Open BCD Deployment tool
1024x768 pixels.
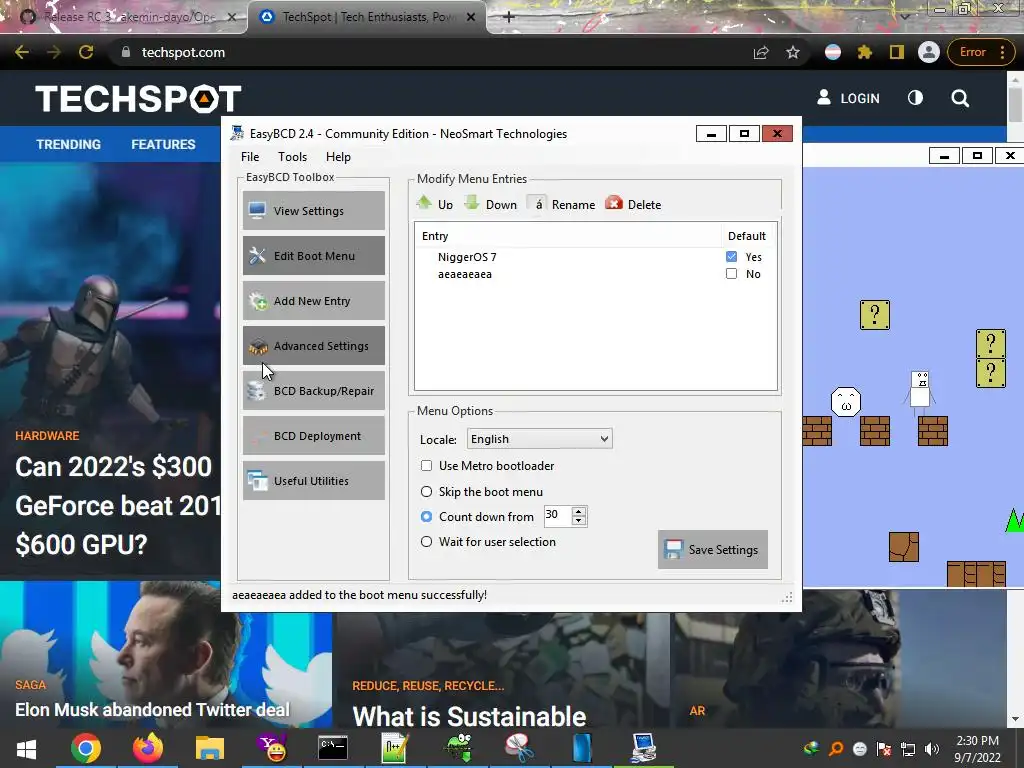313,436
